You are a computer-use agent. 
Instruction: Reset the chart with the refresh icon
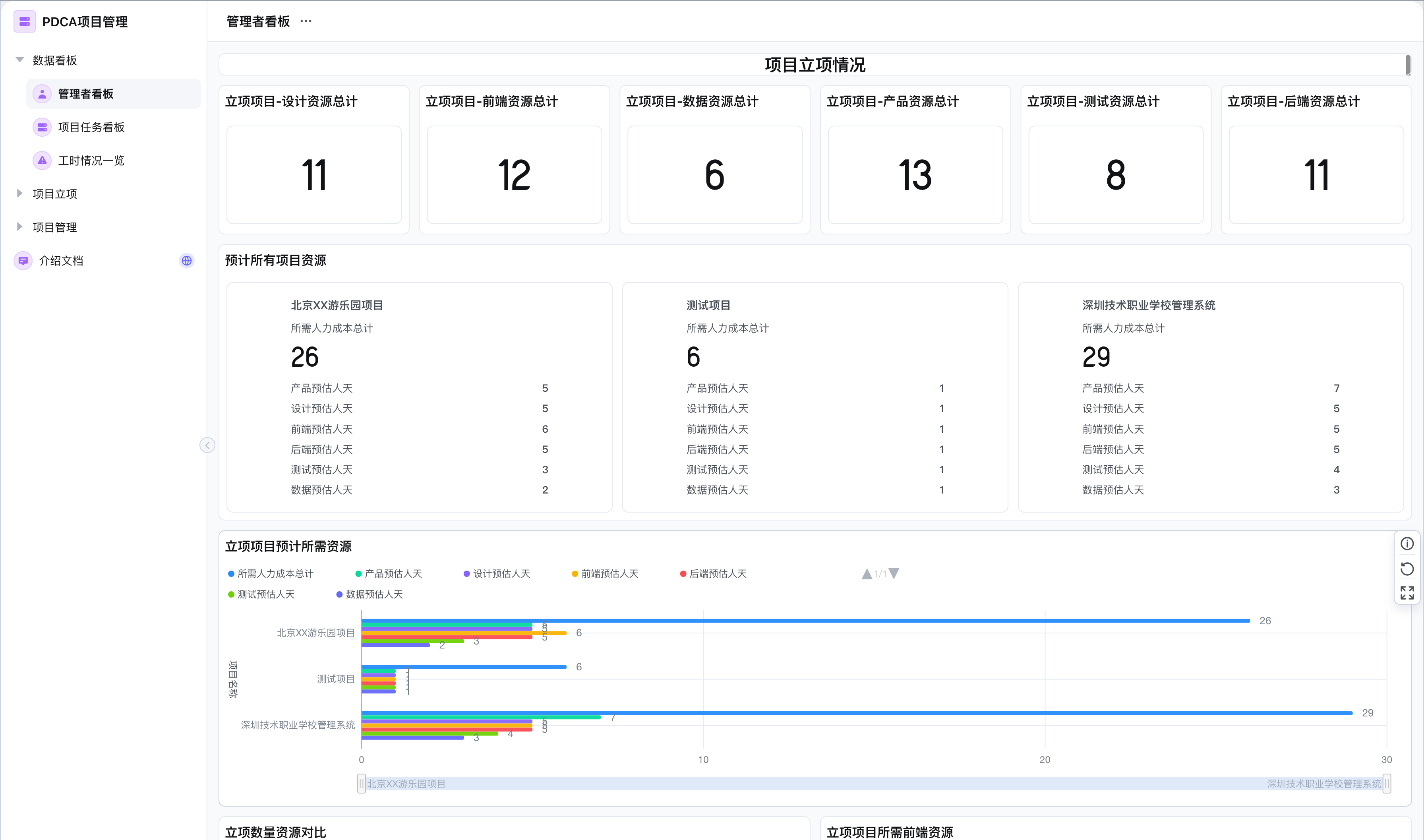pos(1407,569)
